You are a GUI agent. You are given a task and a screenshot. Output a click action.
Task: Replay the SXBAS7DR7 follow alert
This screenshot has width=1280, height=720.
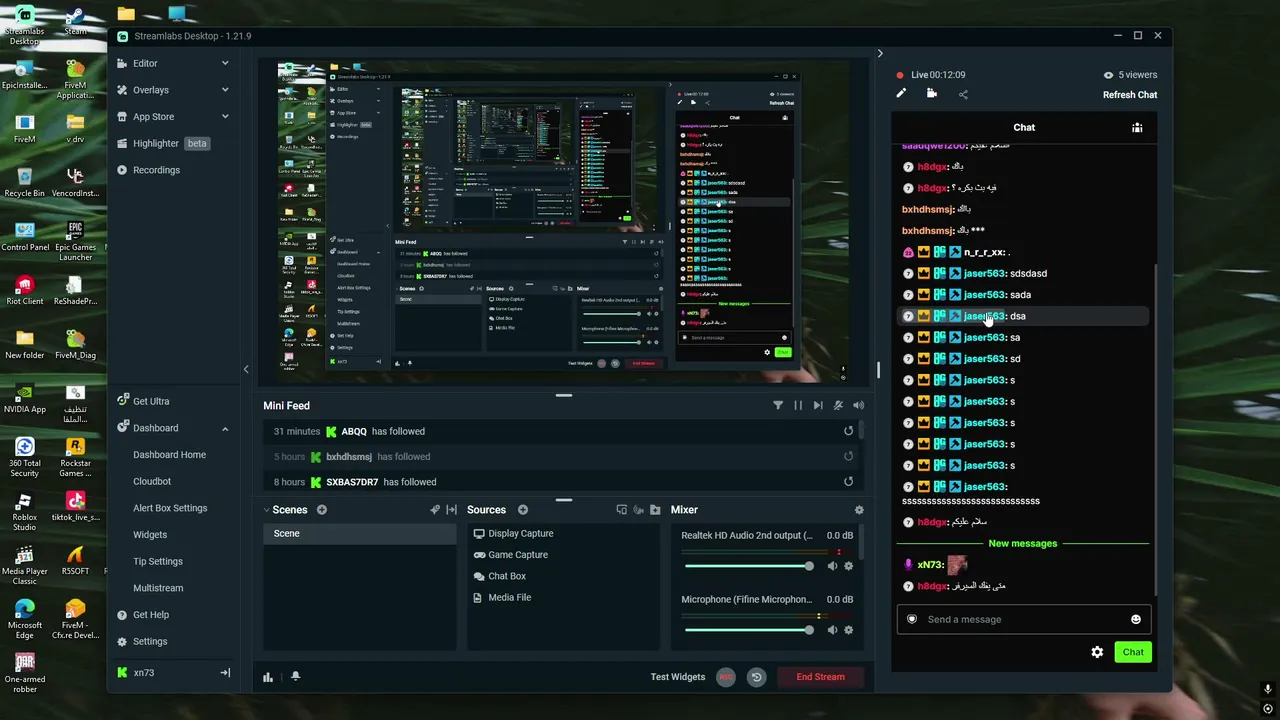[848, 482]
